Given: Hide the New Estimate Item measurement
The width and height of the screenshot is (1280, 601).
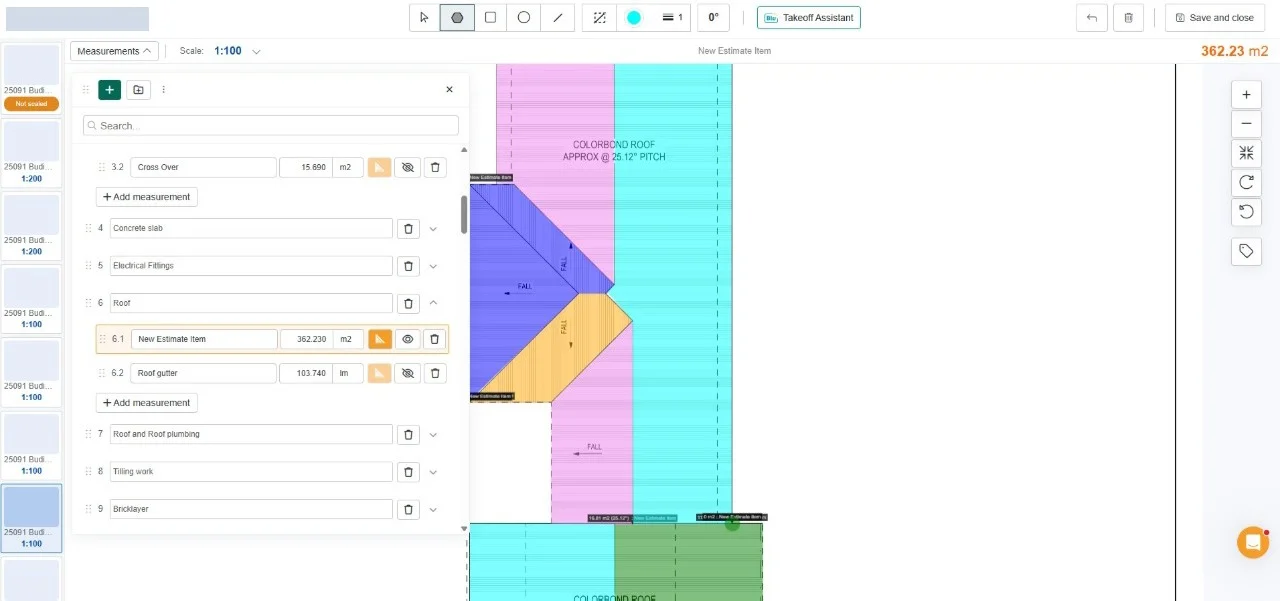Looking at the screenshot, I should [x=407, y=339].
